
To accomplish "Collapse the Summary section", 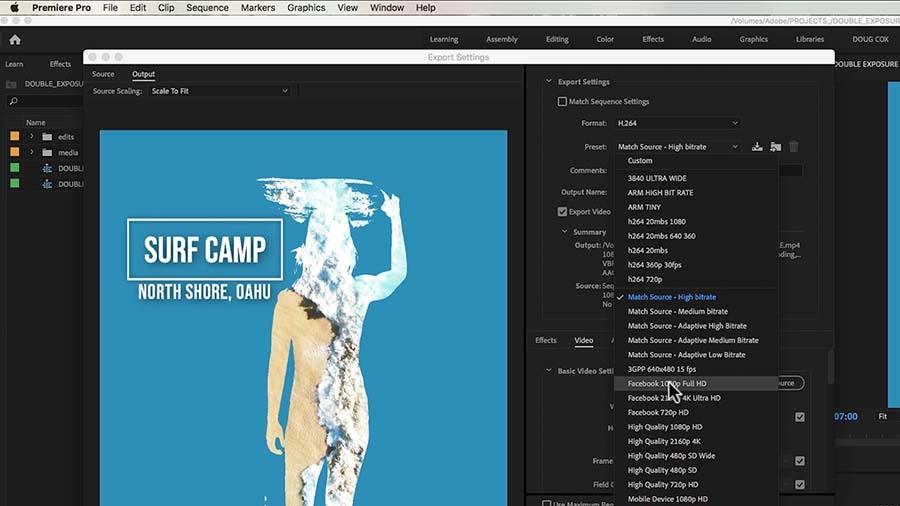I will (x=565, y=232).
